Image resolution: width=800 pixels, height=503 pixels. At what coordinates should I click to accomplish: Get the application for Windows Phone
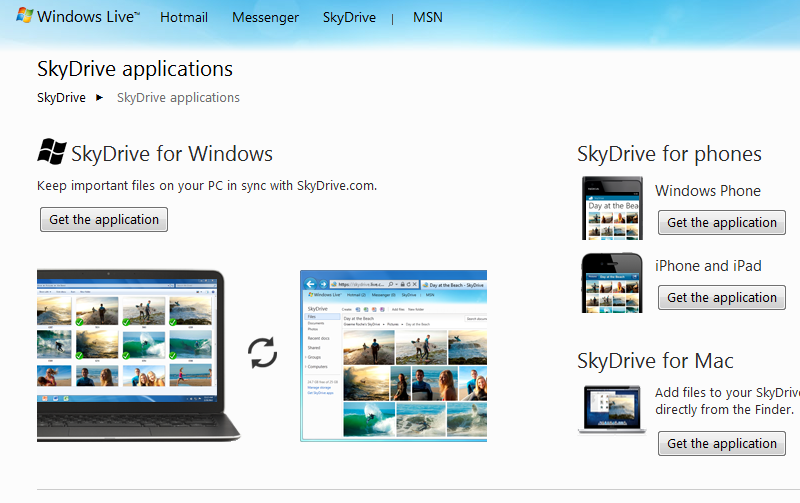pyautogui.click(x=721, y=222)
